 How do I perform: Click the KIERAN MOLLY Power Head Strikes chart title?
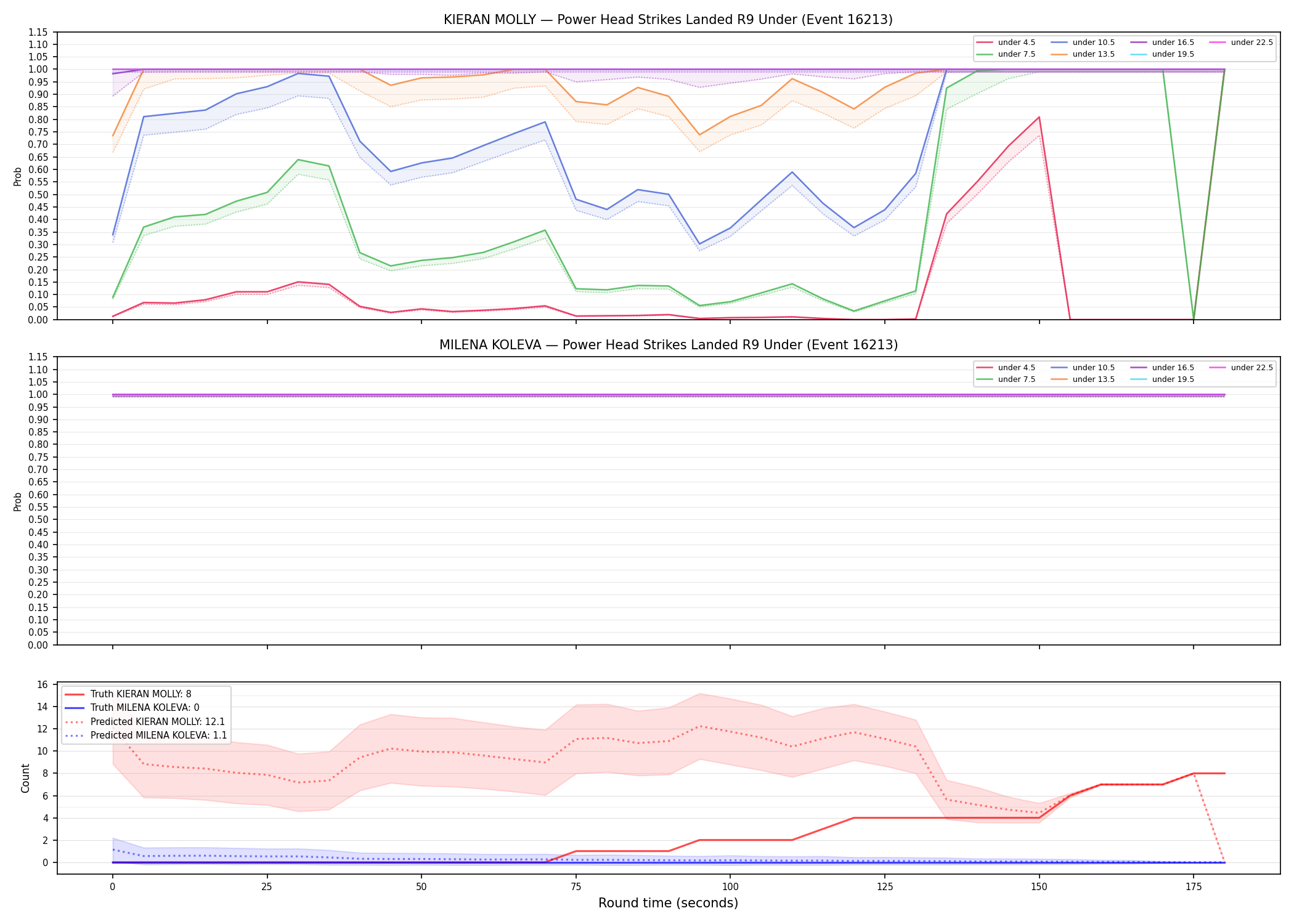pos(668,20)
